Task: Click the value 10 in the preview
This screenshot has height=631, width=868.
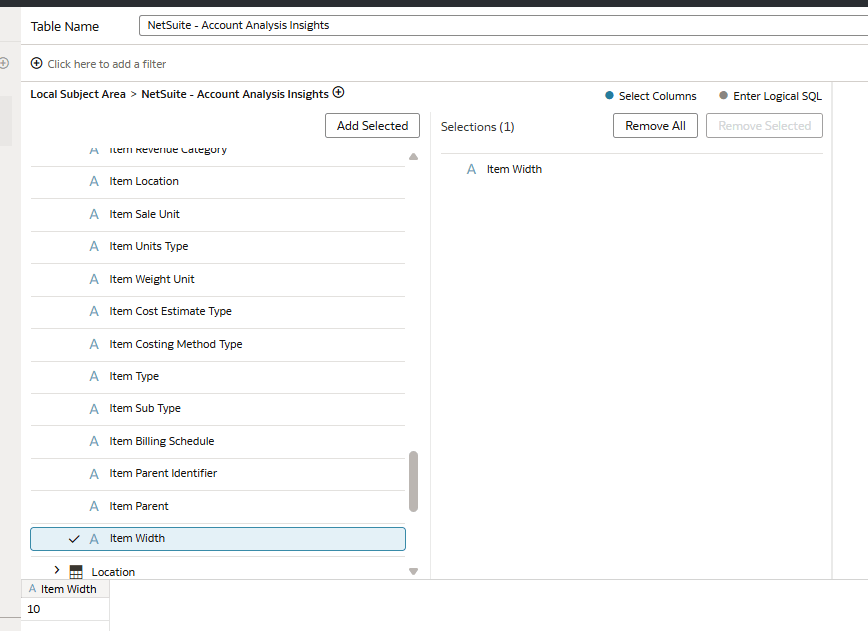Action: tap(34, 609)
